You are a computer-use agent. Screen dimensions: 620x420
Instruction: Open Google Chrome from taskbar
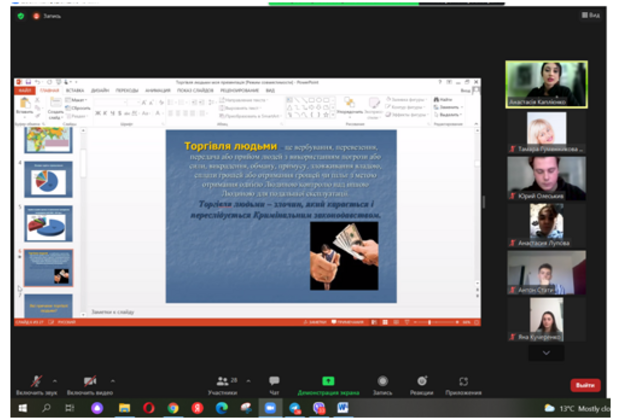[x=173, y=408]
